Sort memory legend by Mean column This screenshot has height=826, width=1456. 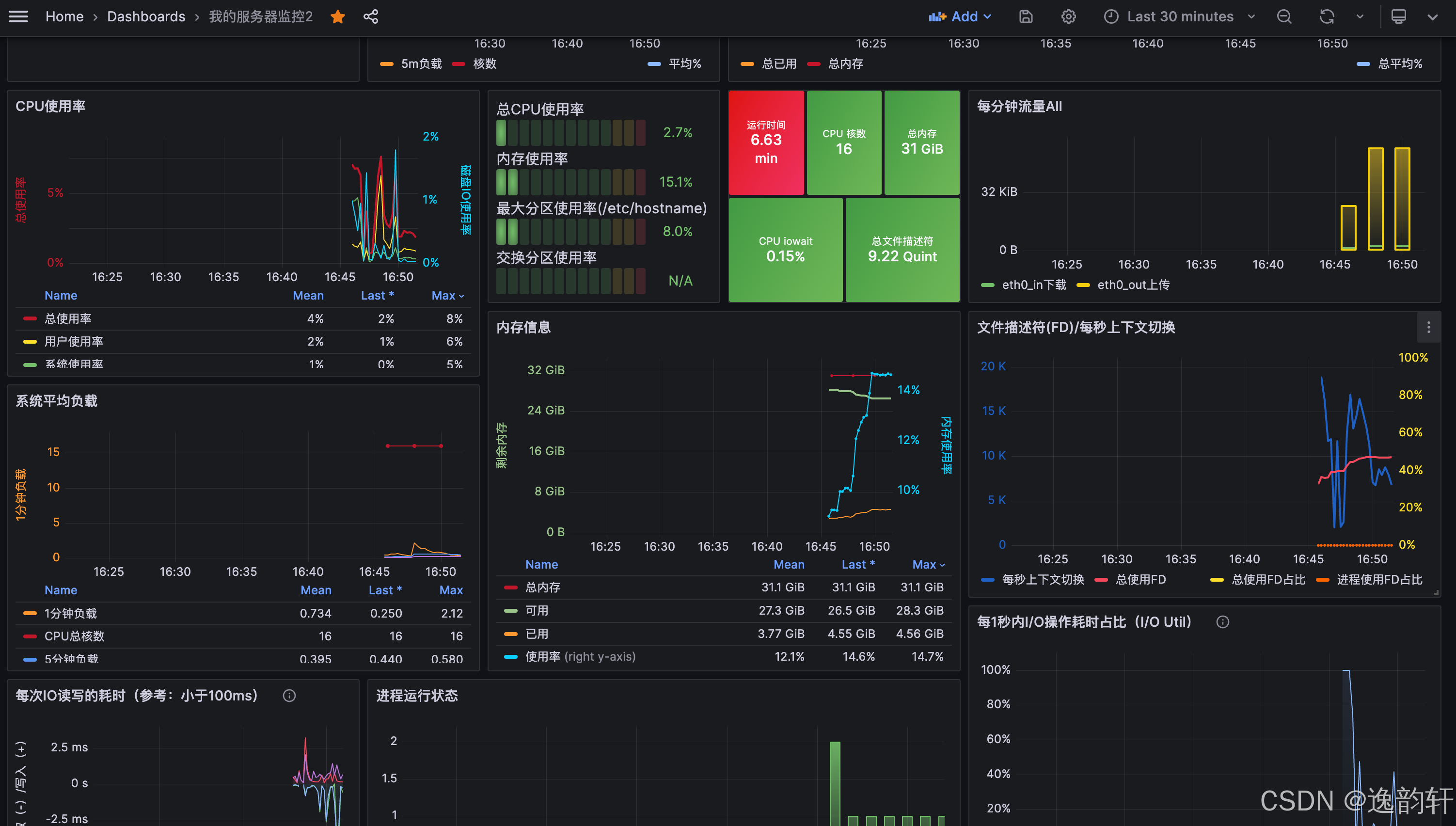tap(789, 564)
